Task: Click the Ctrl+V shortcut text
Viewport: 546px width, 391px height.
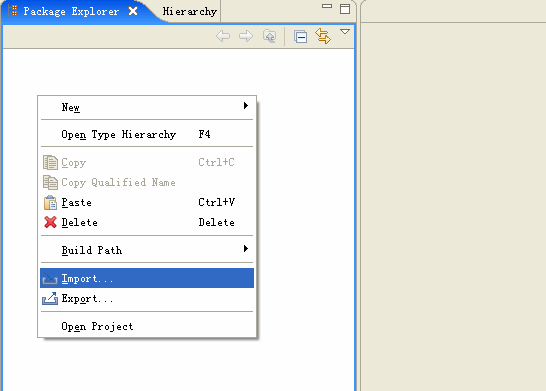Action: (x=216, y=202)
